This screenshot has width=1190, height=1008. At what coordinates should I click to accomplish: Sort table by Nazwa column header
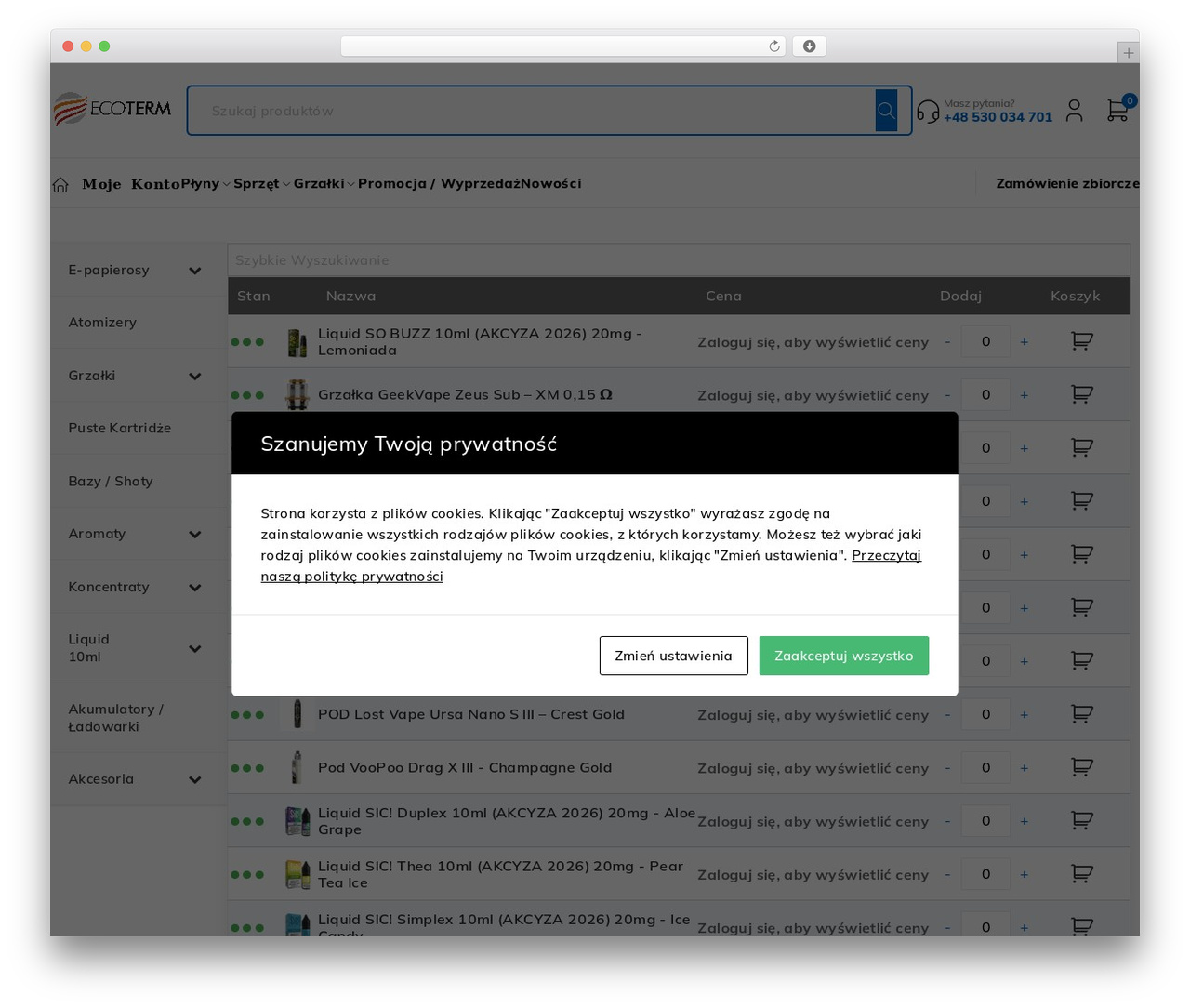pos(350,297)
